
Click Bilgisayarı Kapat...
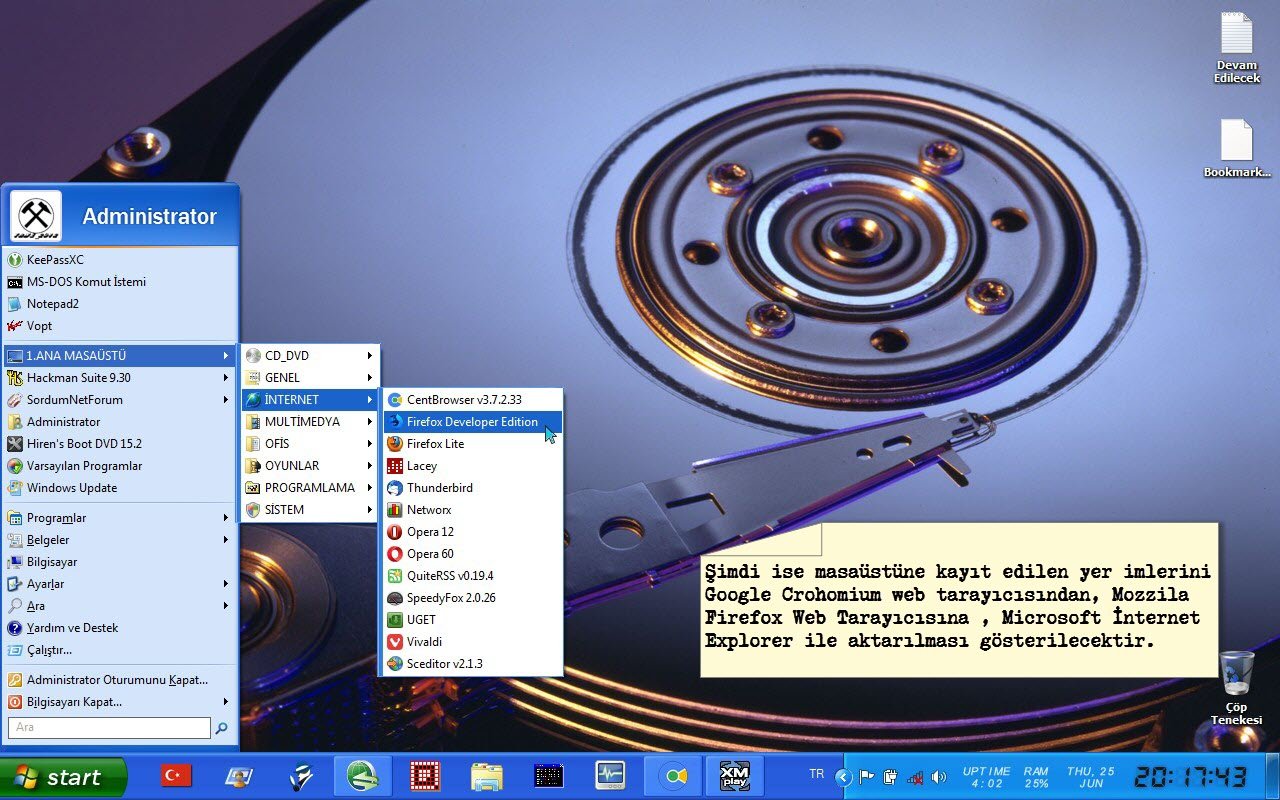(120, 702)
